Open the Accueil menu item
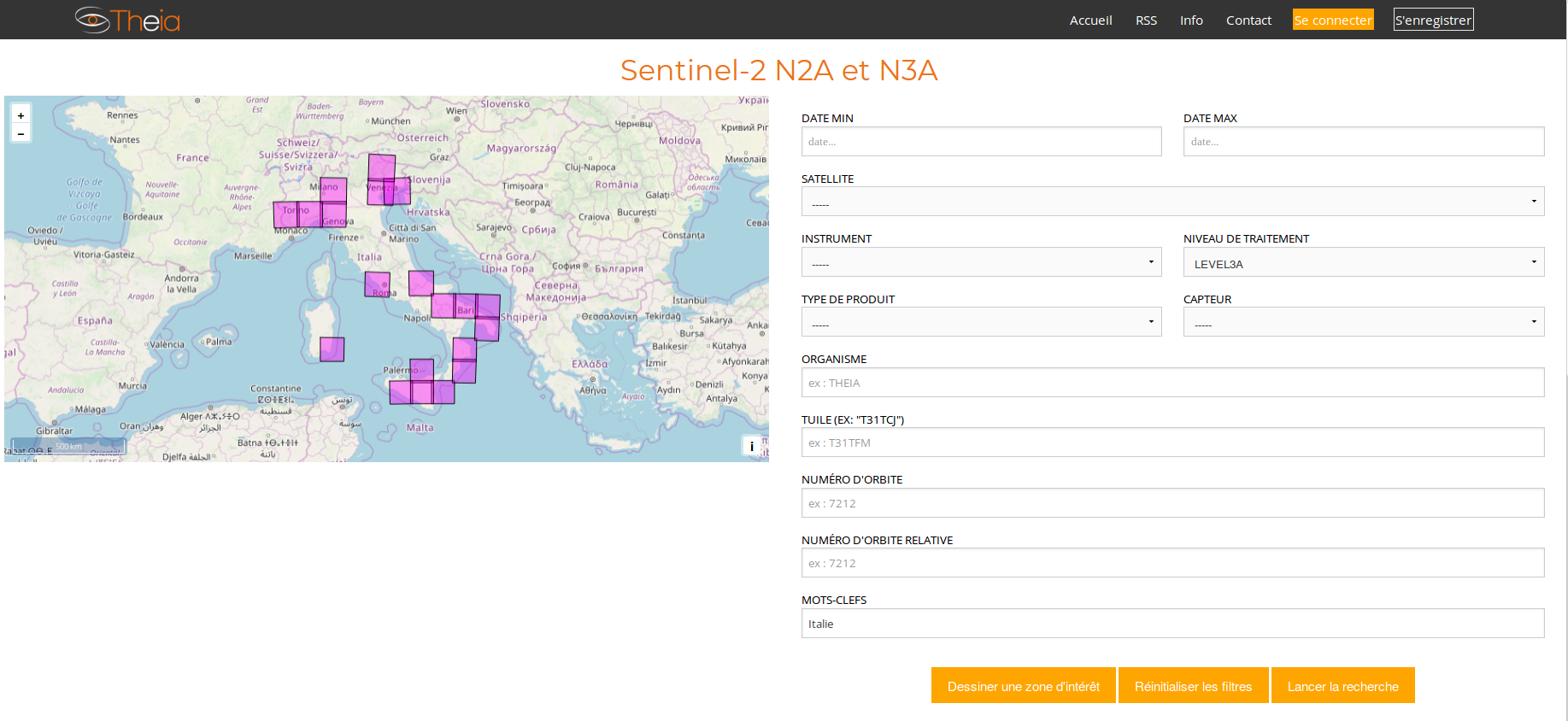 [1091, 21]
